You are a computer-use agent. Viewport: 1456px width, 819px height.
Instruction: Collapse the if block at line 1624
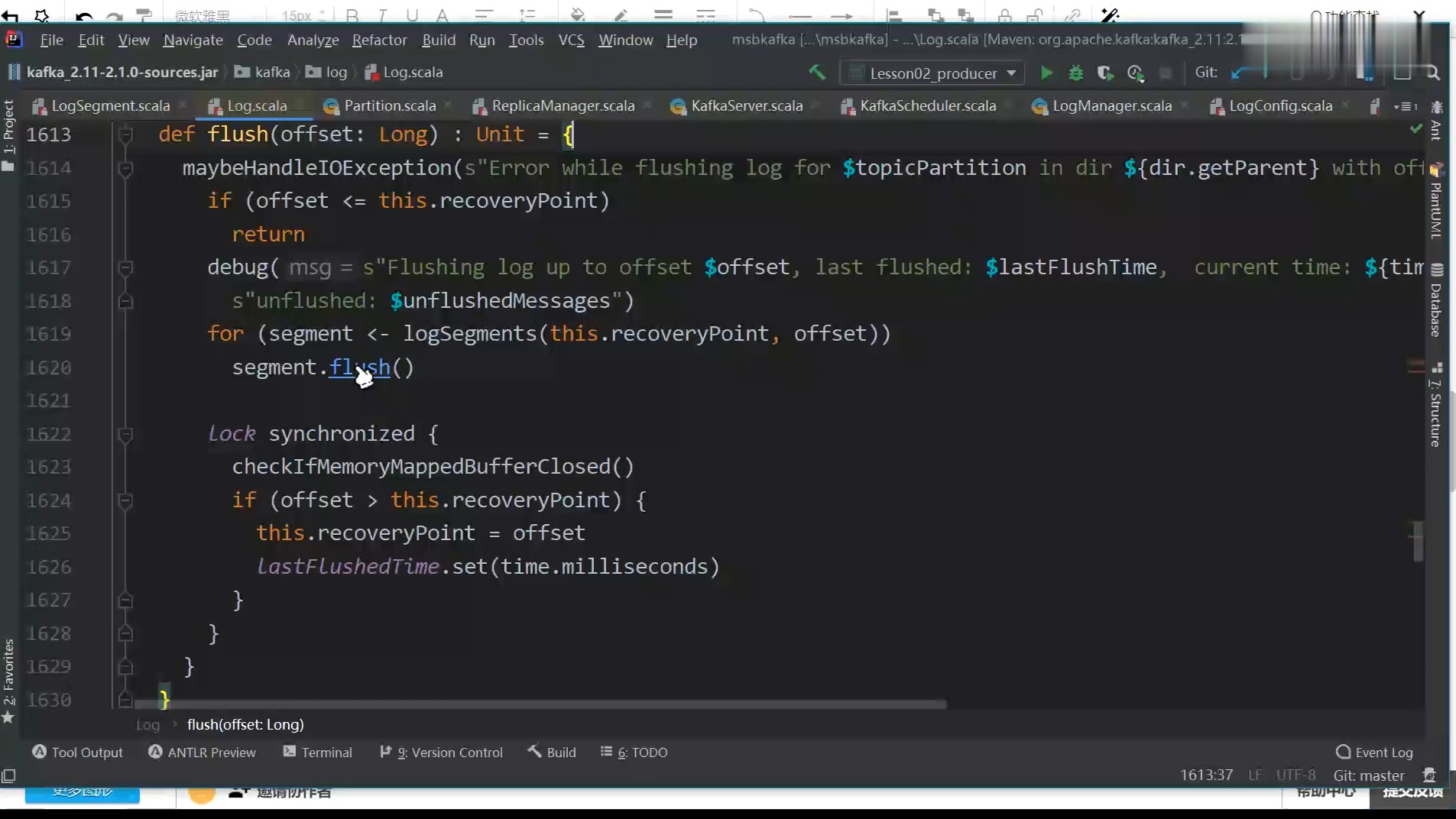point(125,500)
